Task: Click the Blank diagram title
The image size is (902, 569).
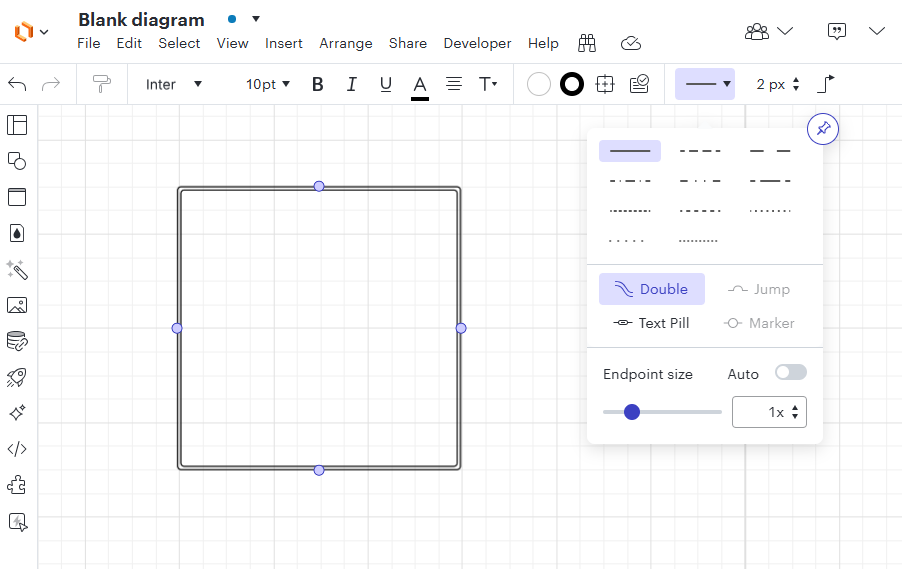Action: pos(142,20)
